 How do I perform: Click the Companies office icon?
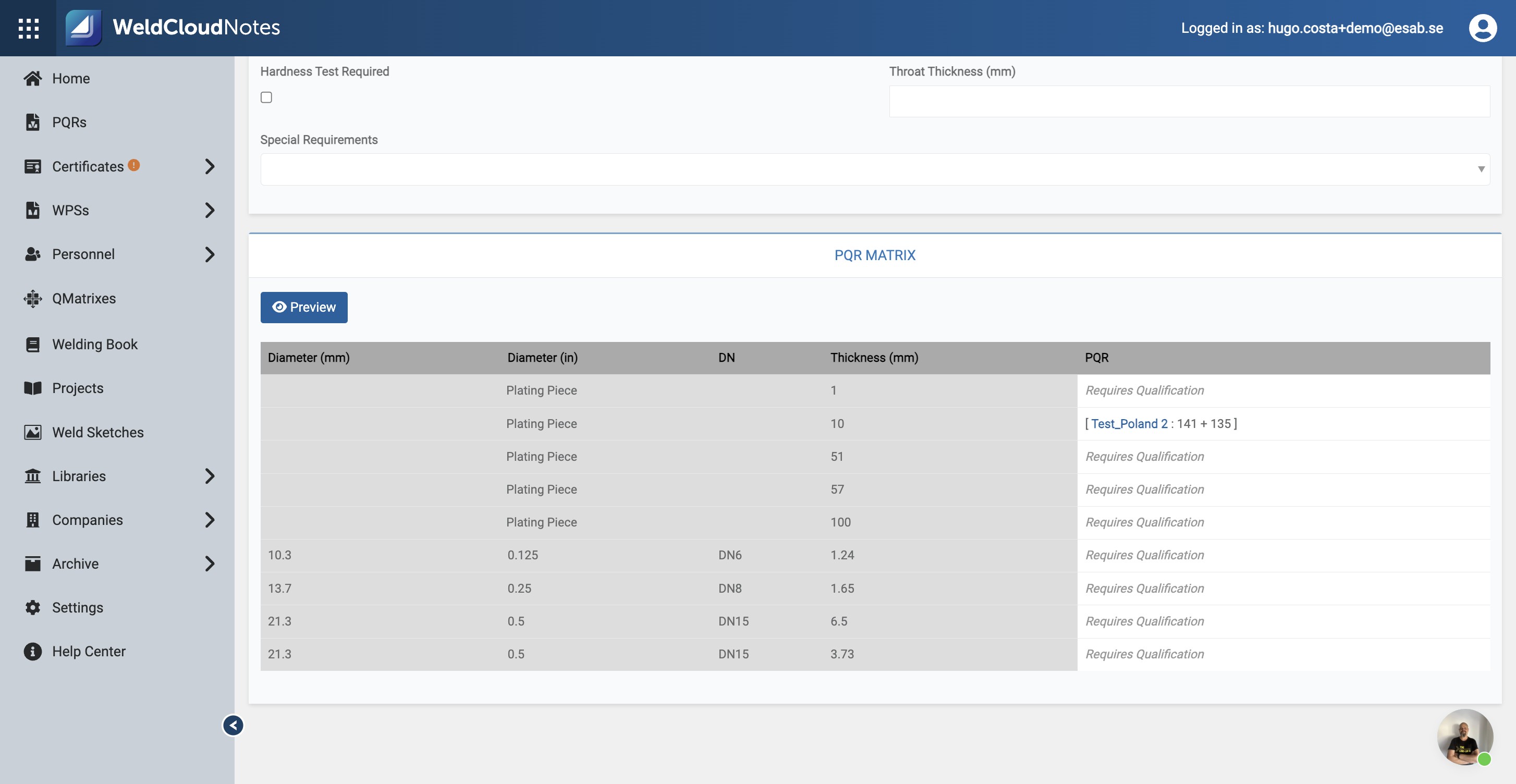tap(33, 520)
